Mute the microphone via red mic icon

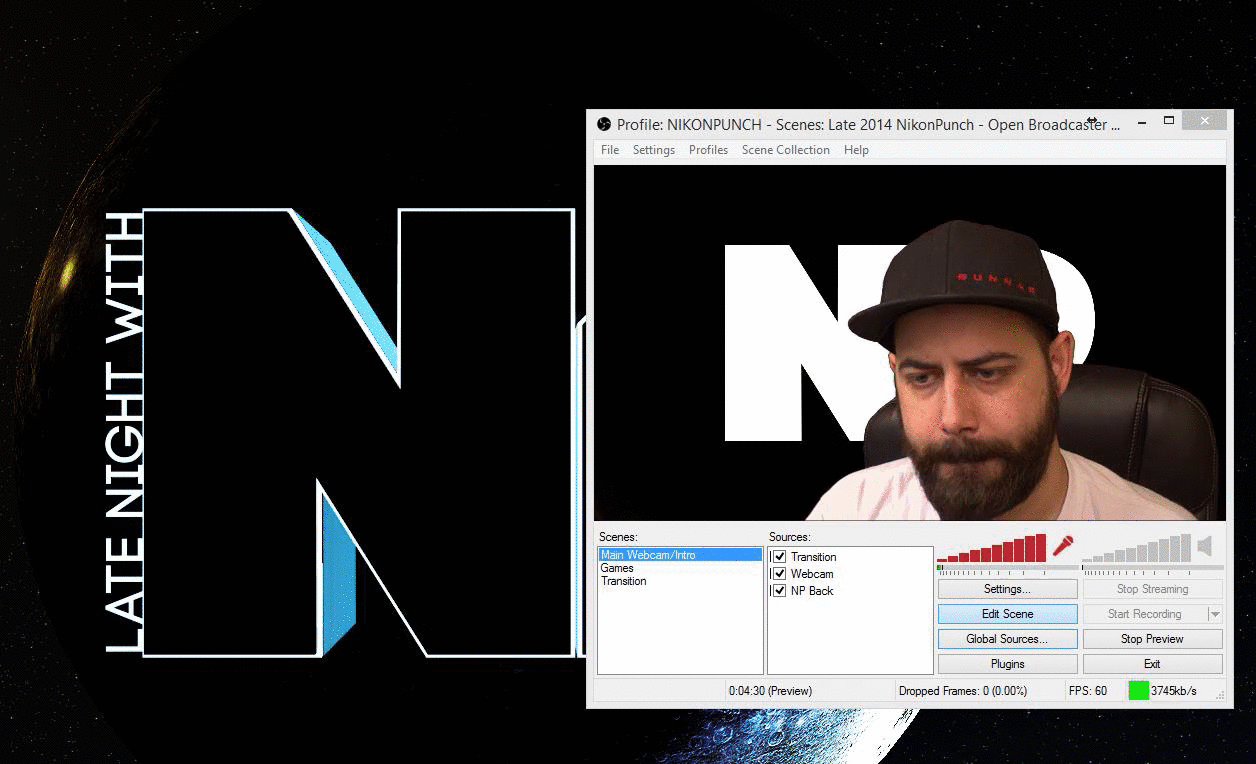[x=1062, y=546]
